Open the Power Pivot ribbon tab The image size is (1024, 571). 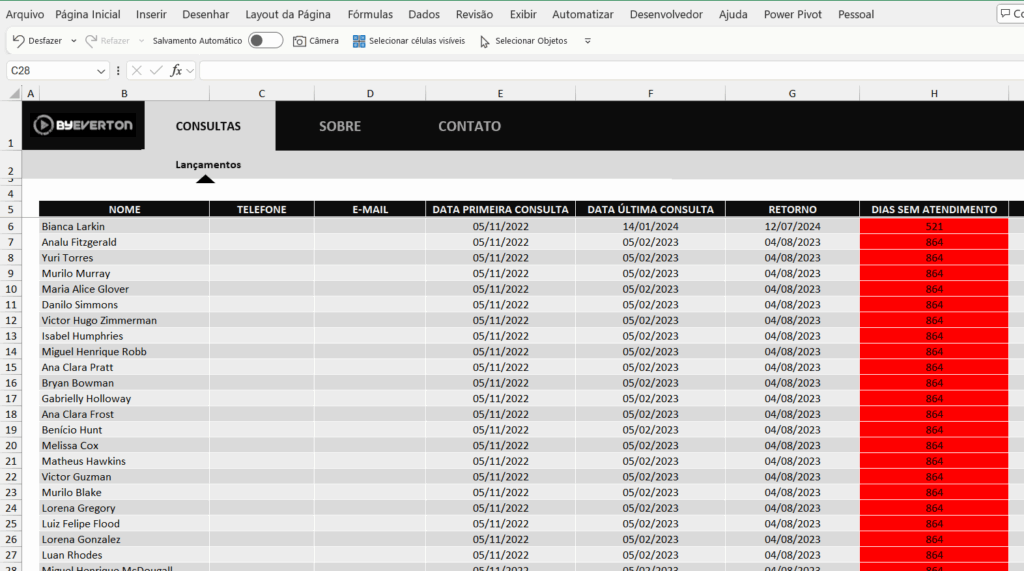coord(792,14)
